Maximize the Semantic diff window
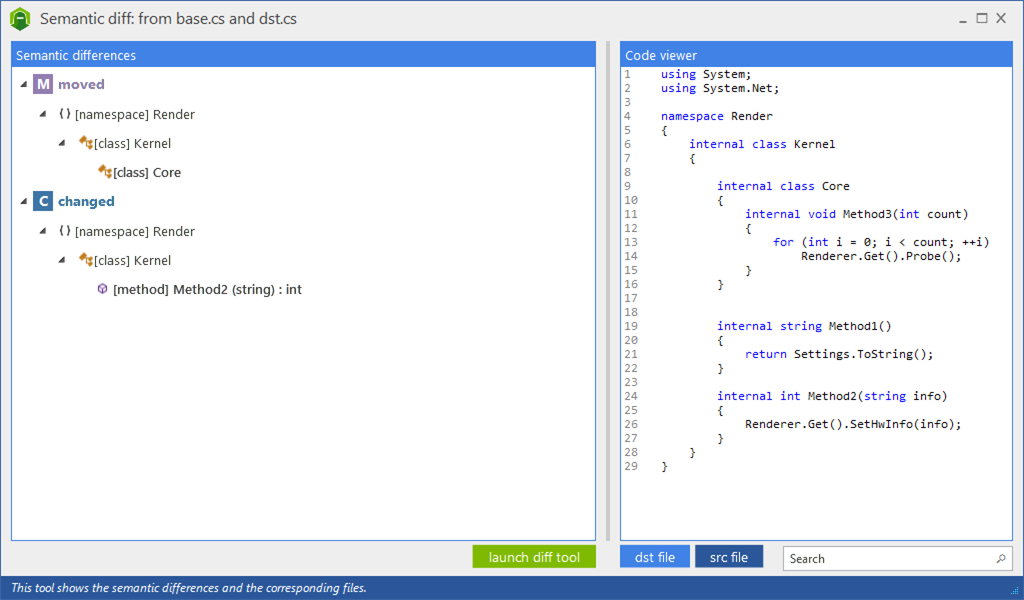Screen dimensions: 1024x600 (982, 18)
